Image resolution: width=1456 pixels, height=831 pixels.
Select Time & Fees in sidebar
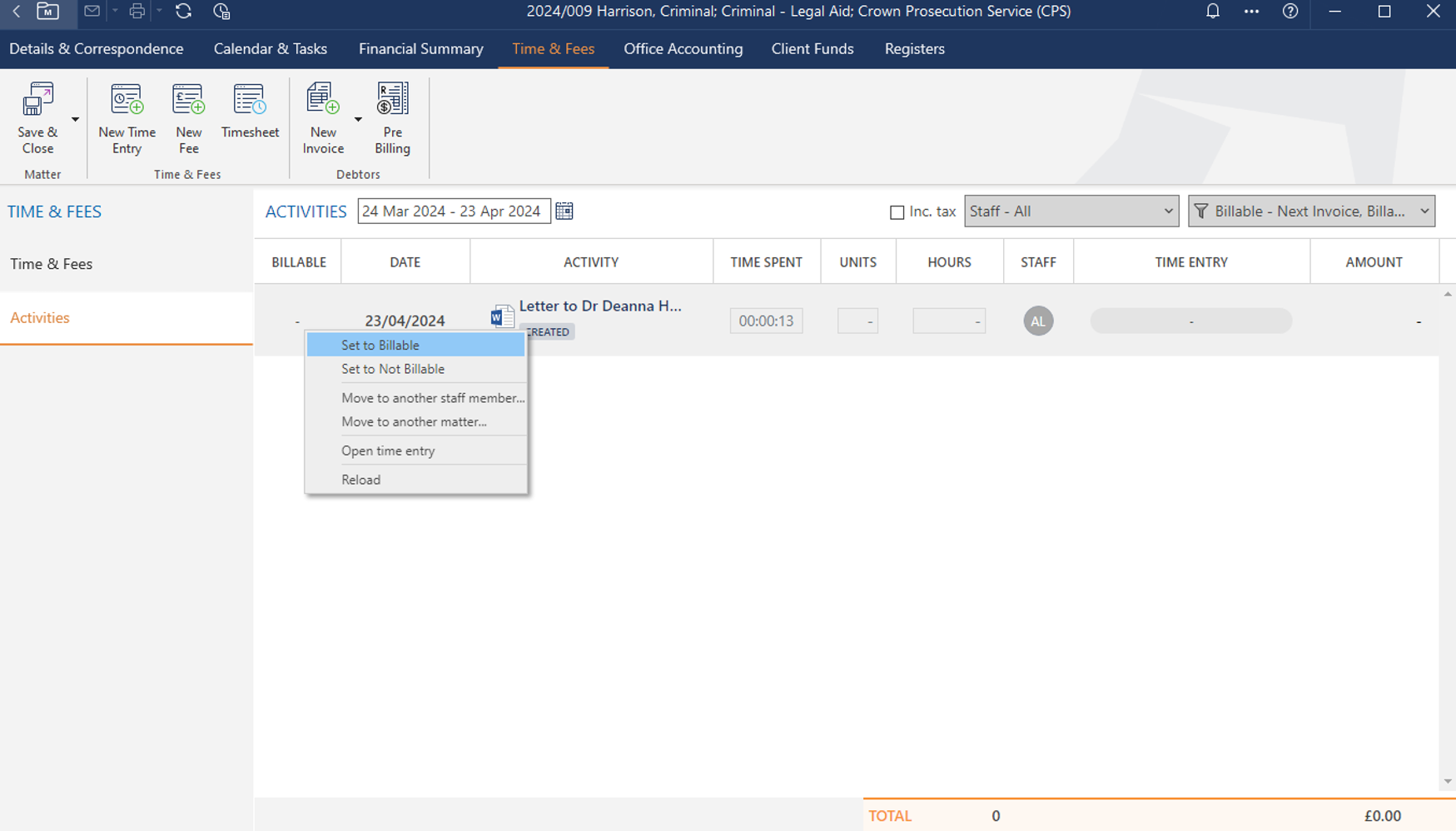pyautogui.click(x=52, y=264)
